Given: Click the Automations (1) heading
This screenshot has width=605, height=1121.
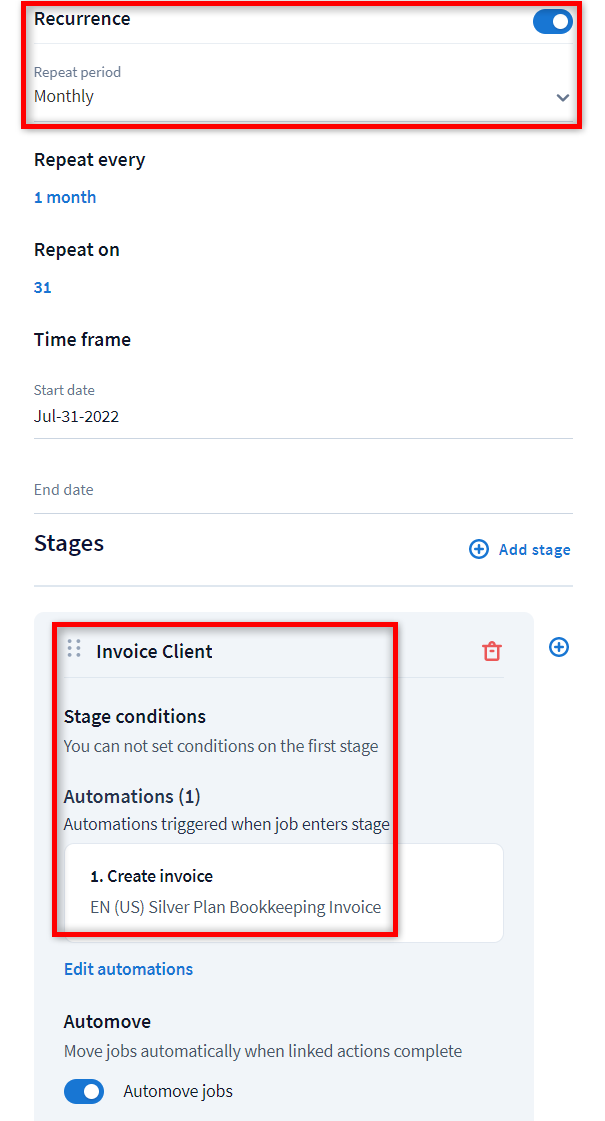Looking at the screenshot, I should tap(132, 796).
